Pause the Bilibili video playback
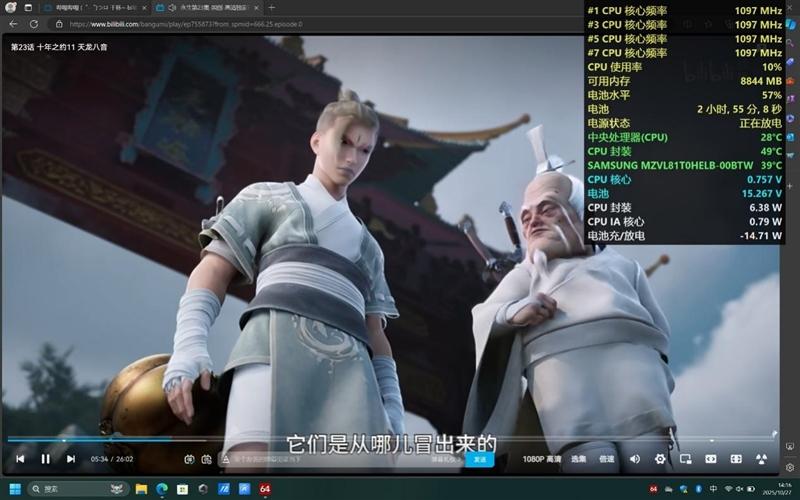 tap(45, 459)
